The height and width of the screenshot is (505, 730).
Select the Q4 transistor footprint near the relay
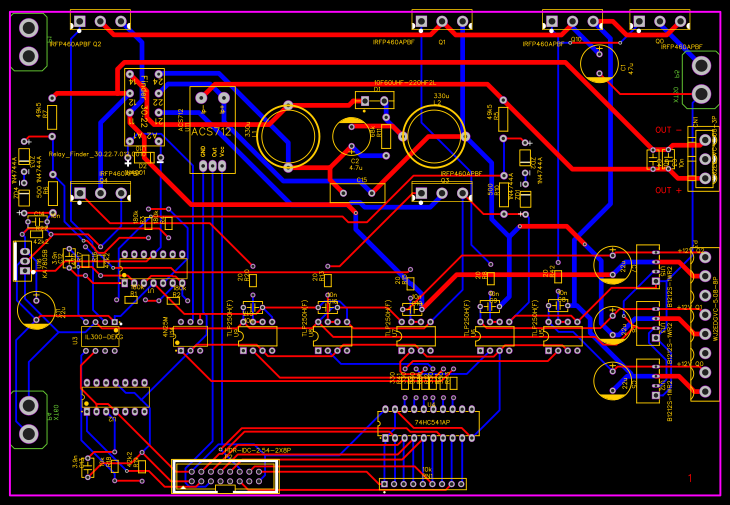coord(100,192)
